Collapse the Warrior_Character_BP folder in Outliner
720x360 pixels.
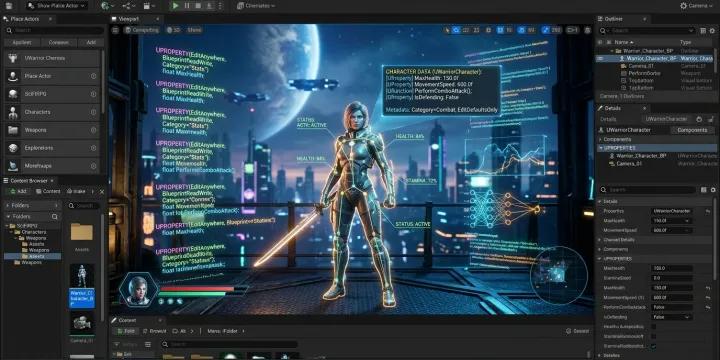(x=612, y=51)
